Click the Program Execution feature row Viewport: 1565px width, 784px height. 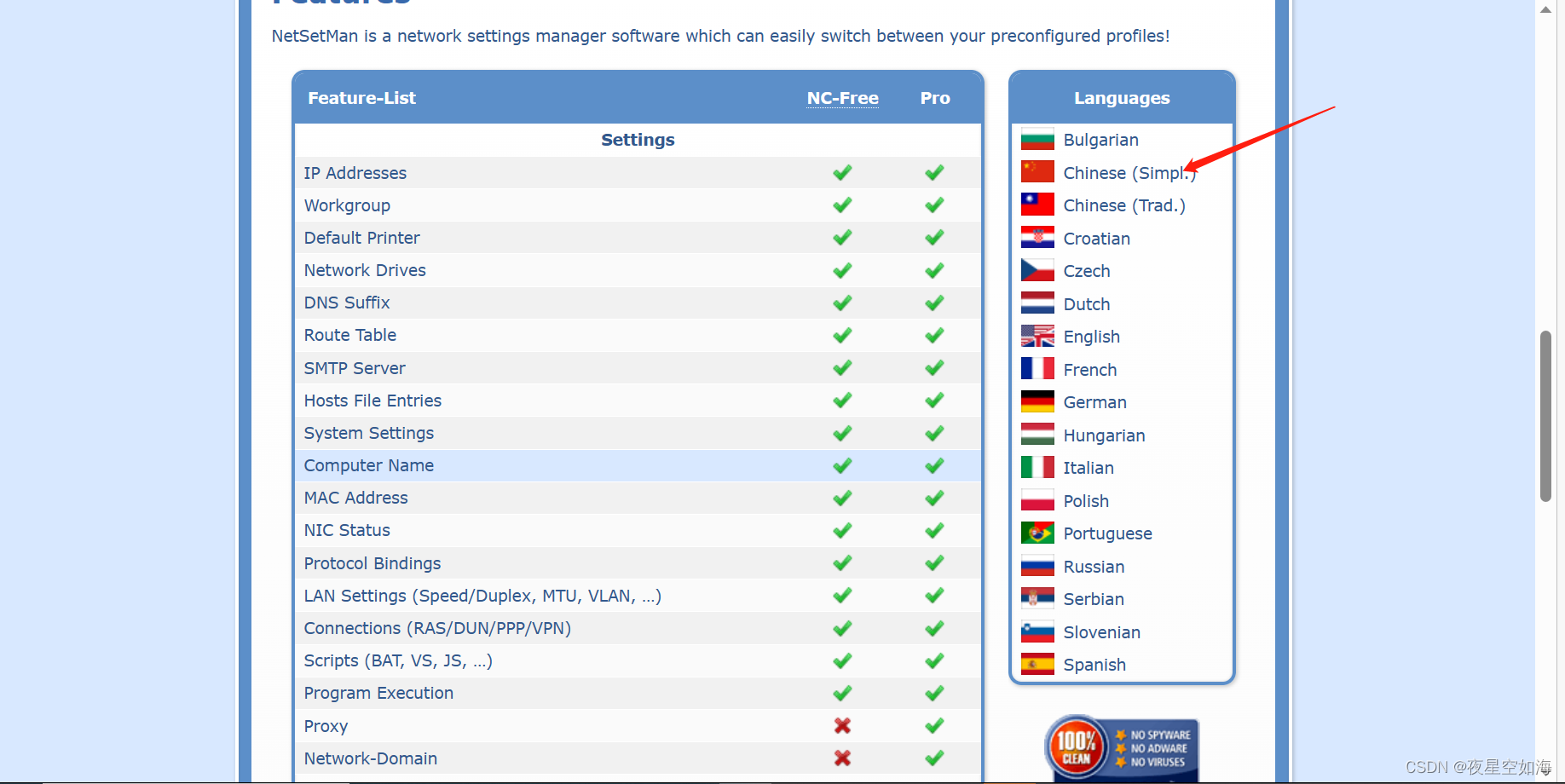(x=638, y=693)
